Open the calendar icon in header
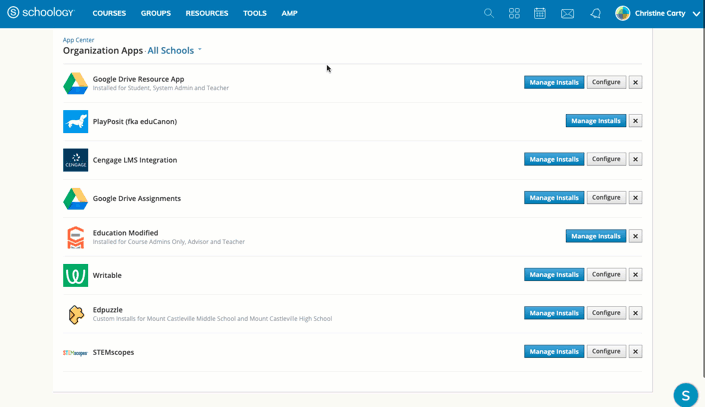 click(x=540, y=14)
